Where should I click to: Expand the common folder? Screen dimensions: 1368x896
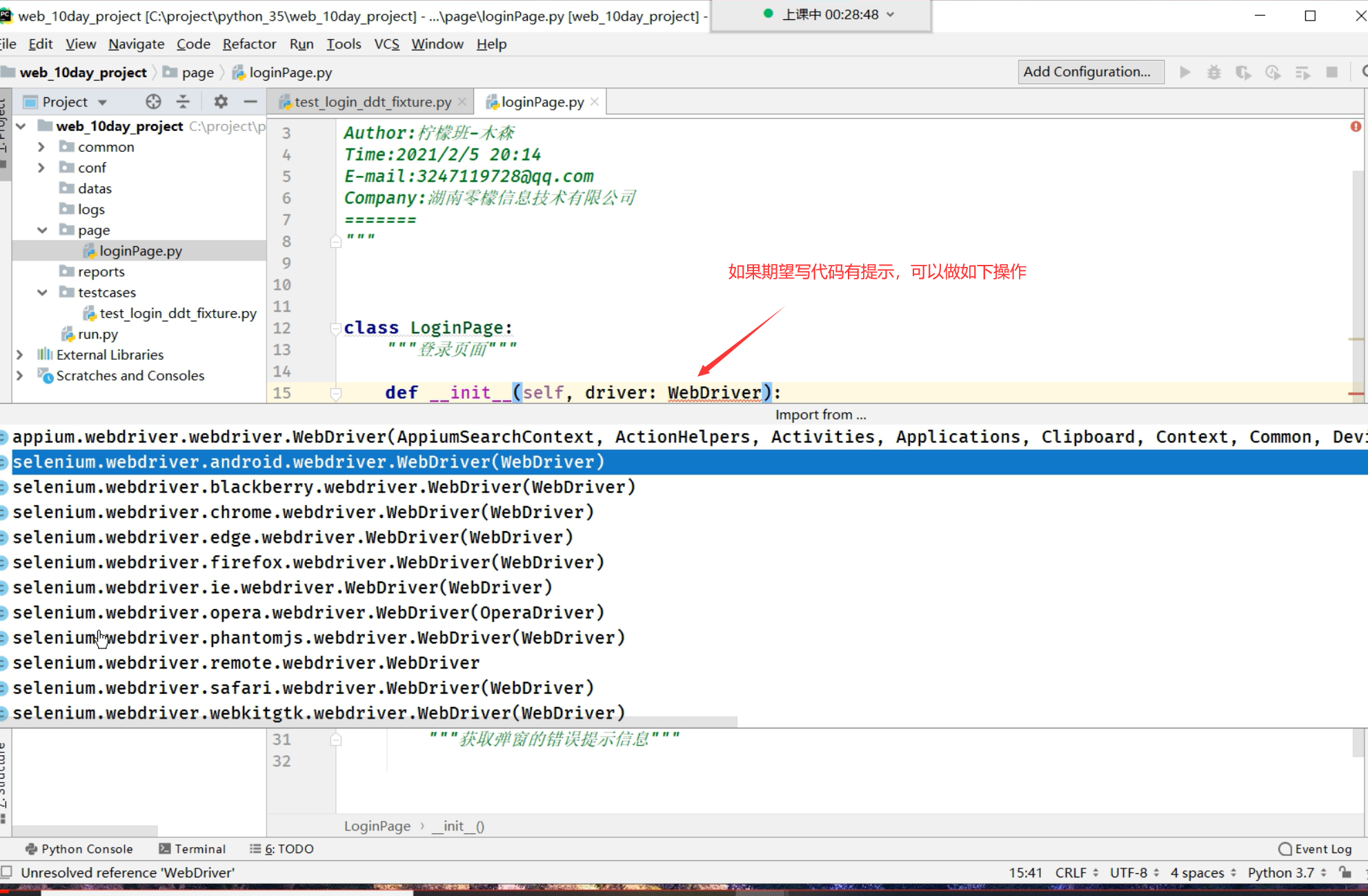(x=41, y=147)
